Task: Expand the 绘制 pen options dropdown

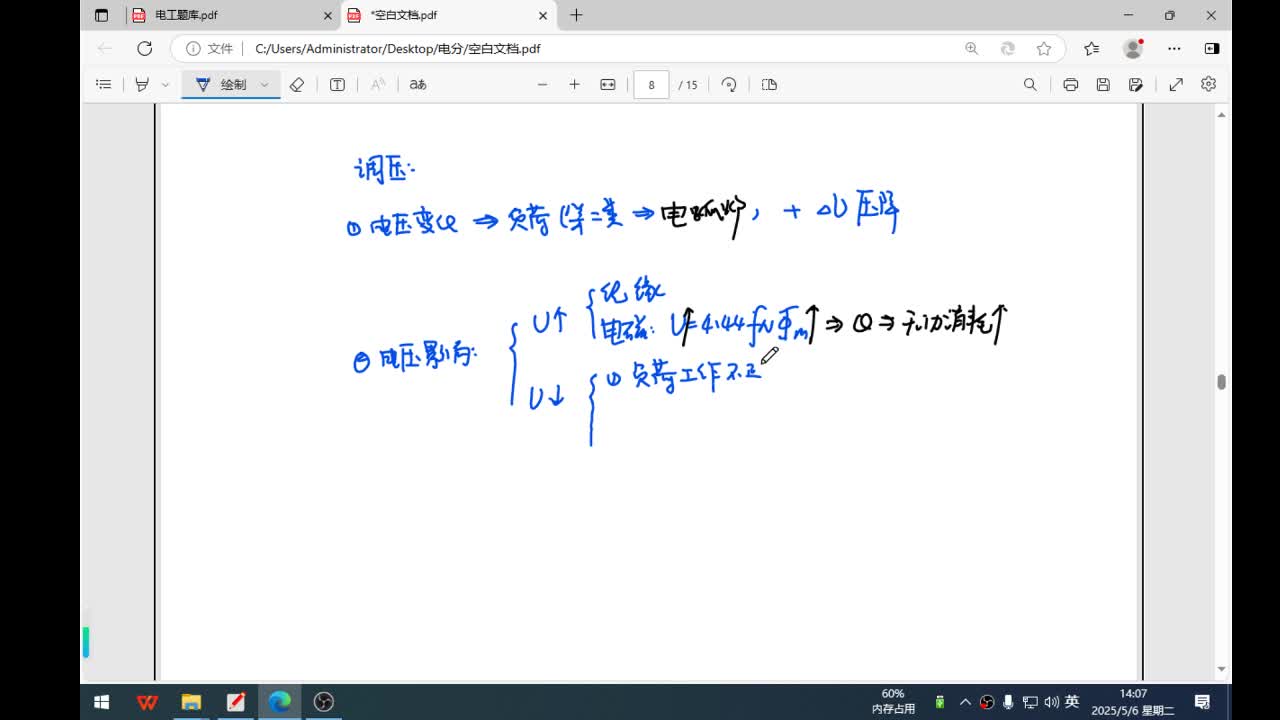Action: tap(264, 84)
